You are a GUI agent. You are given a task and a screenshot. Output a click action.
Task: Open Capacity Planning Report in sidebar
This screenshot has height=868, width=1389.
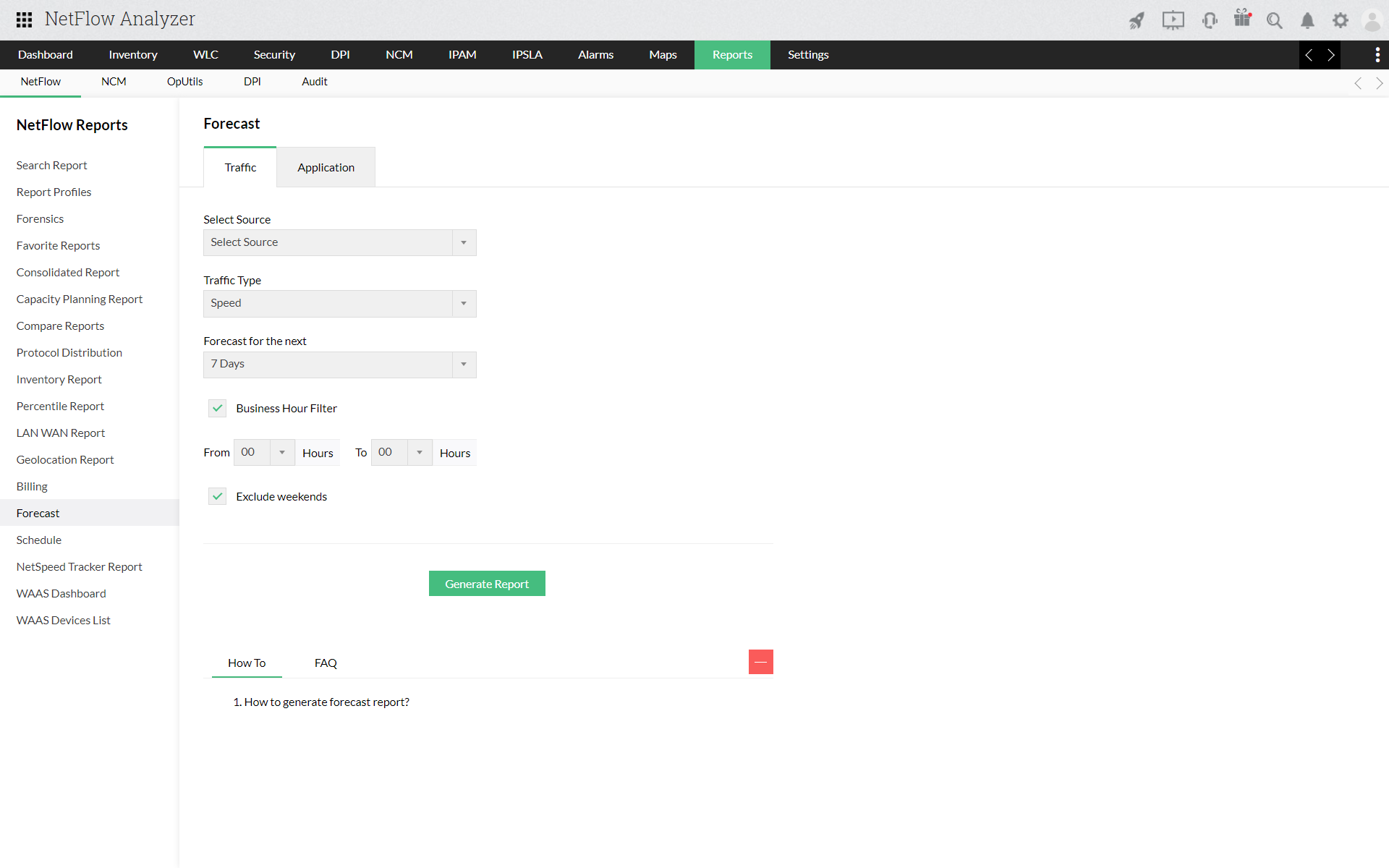[x=80, y=299]
